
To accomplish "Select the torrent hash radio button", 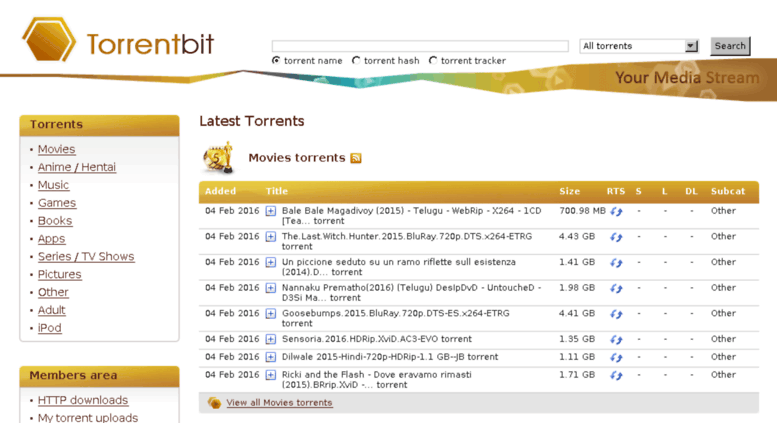I will coord(356,60).
